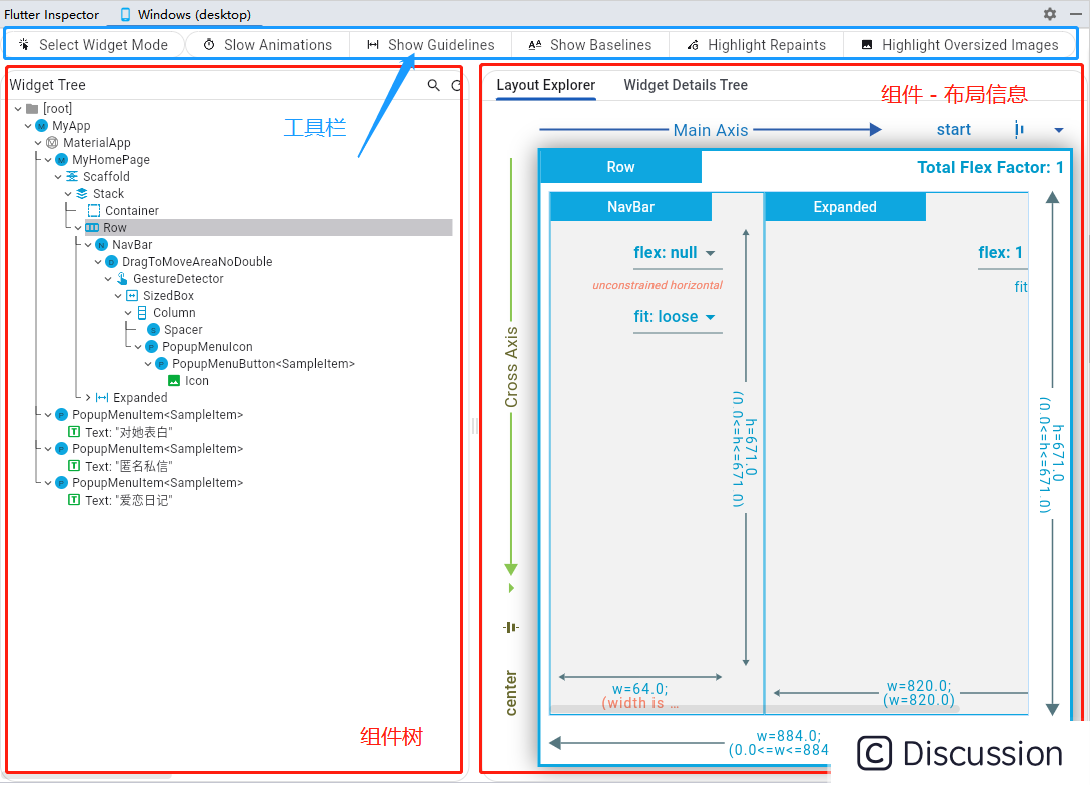This screenshot has width=1090, height=785.
Task: Collapse the MyApp tree node
Action: pyautogui.click(x=28, y=126)
